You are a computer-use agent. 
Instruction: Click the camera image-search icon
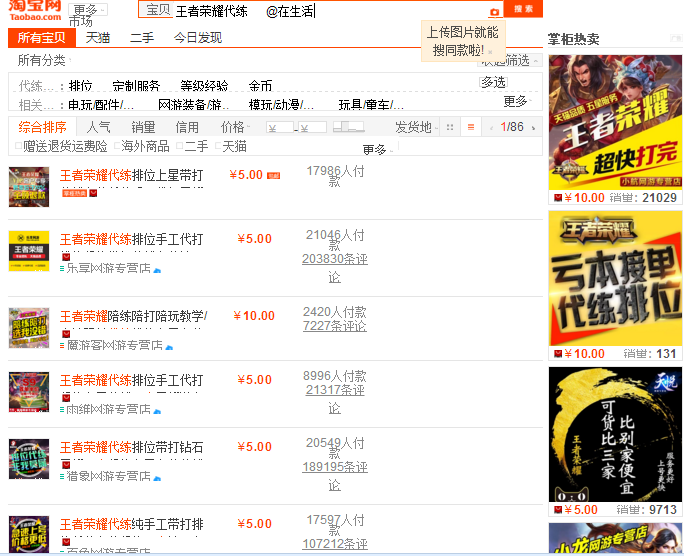click(494, 12)
